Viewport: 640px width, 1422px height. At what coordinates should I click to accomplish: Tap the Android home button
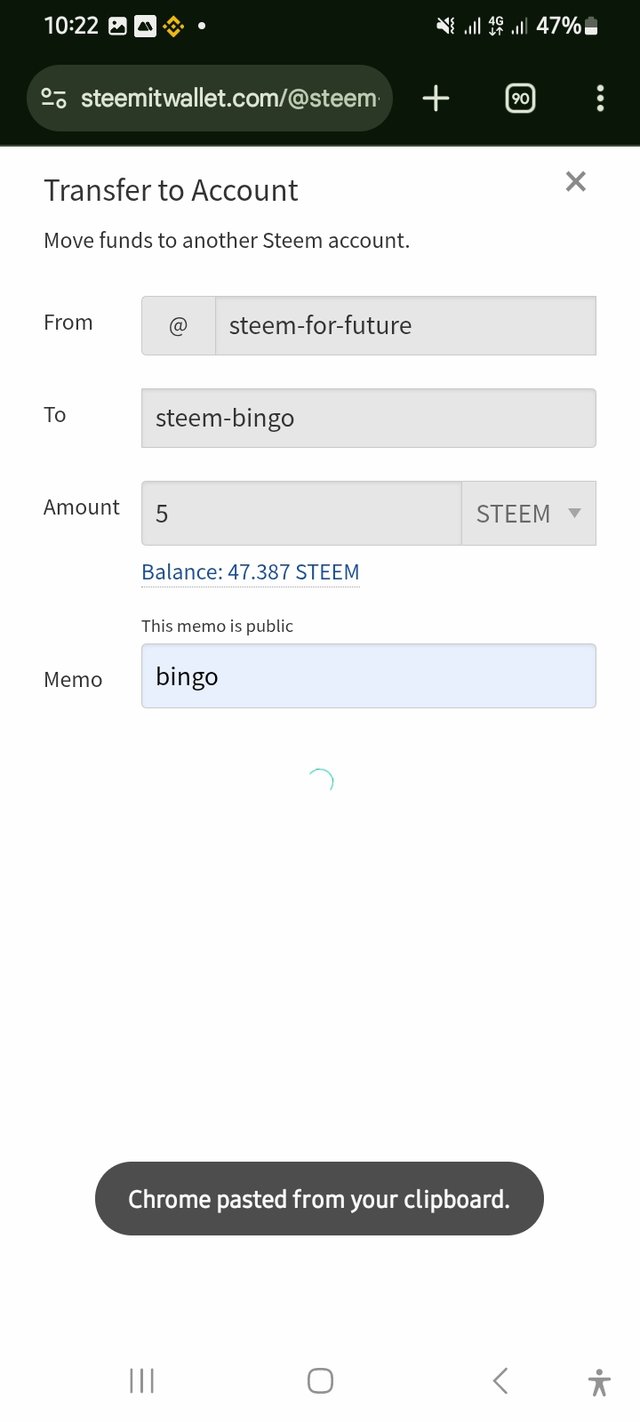(x=320, y=1381)
